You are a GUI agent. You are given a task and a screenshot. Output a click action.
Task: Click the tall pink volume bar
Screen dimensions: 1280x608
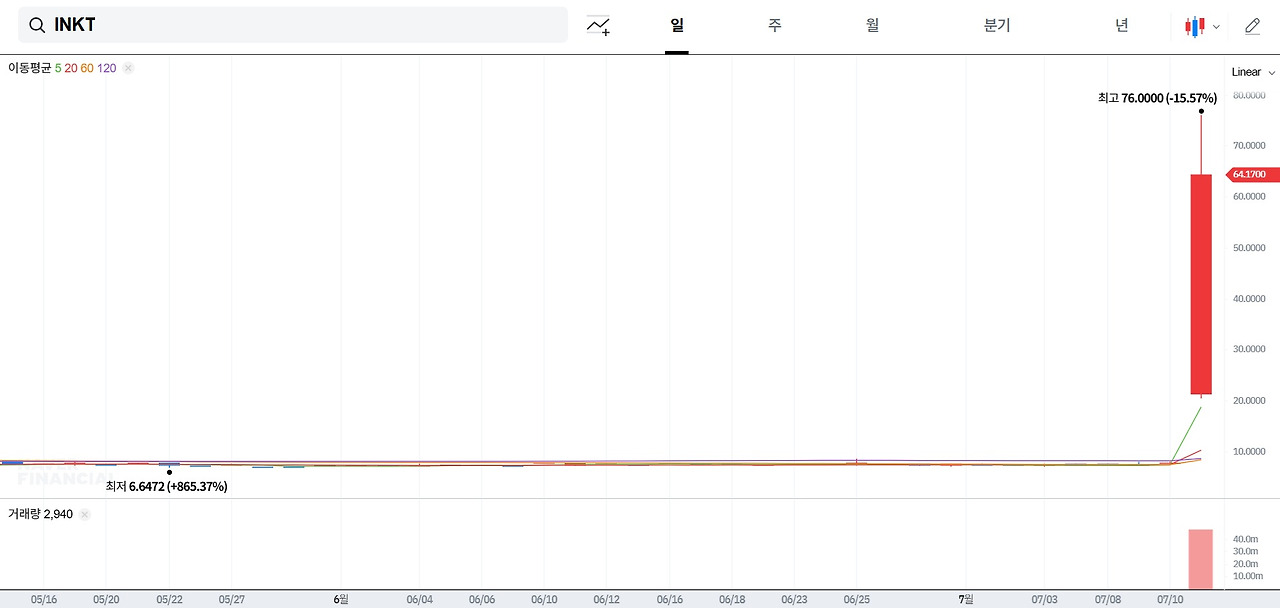coord(1201,559)
